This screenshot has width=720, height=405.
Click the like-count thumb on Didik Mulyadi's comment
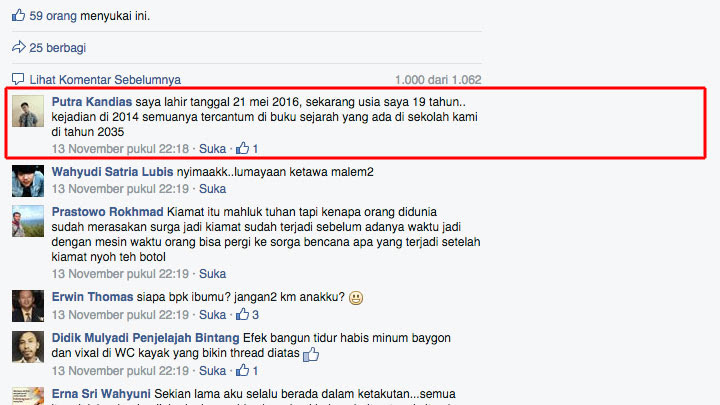242,370
